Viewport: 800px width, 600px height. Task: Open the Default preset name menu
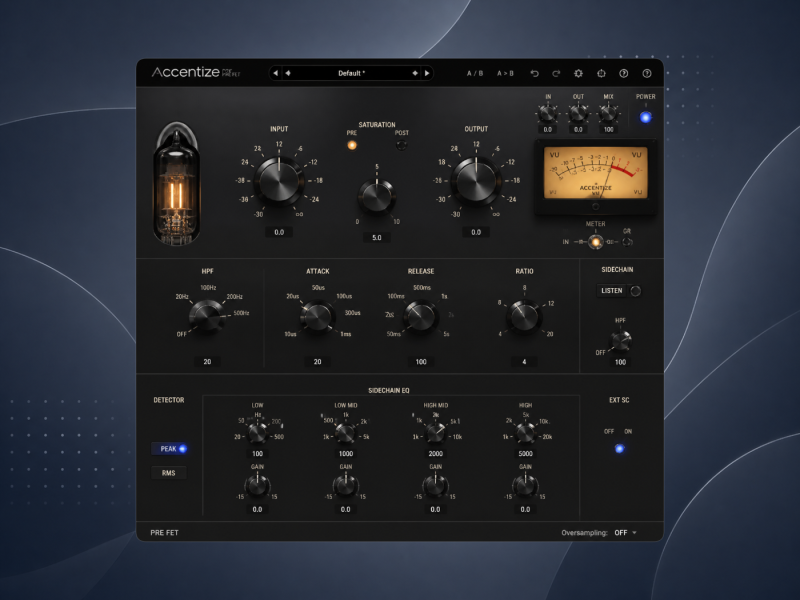pos(351,73)
